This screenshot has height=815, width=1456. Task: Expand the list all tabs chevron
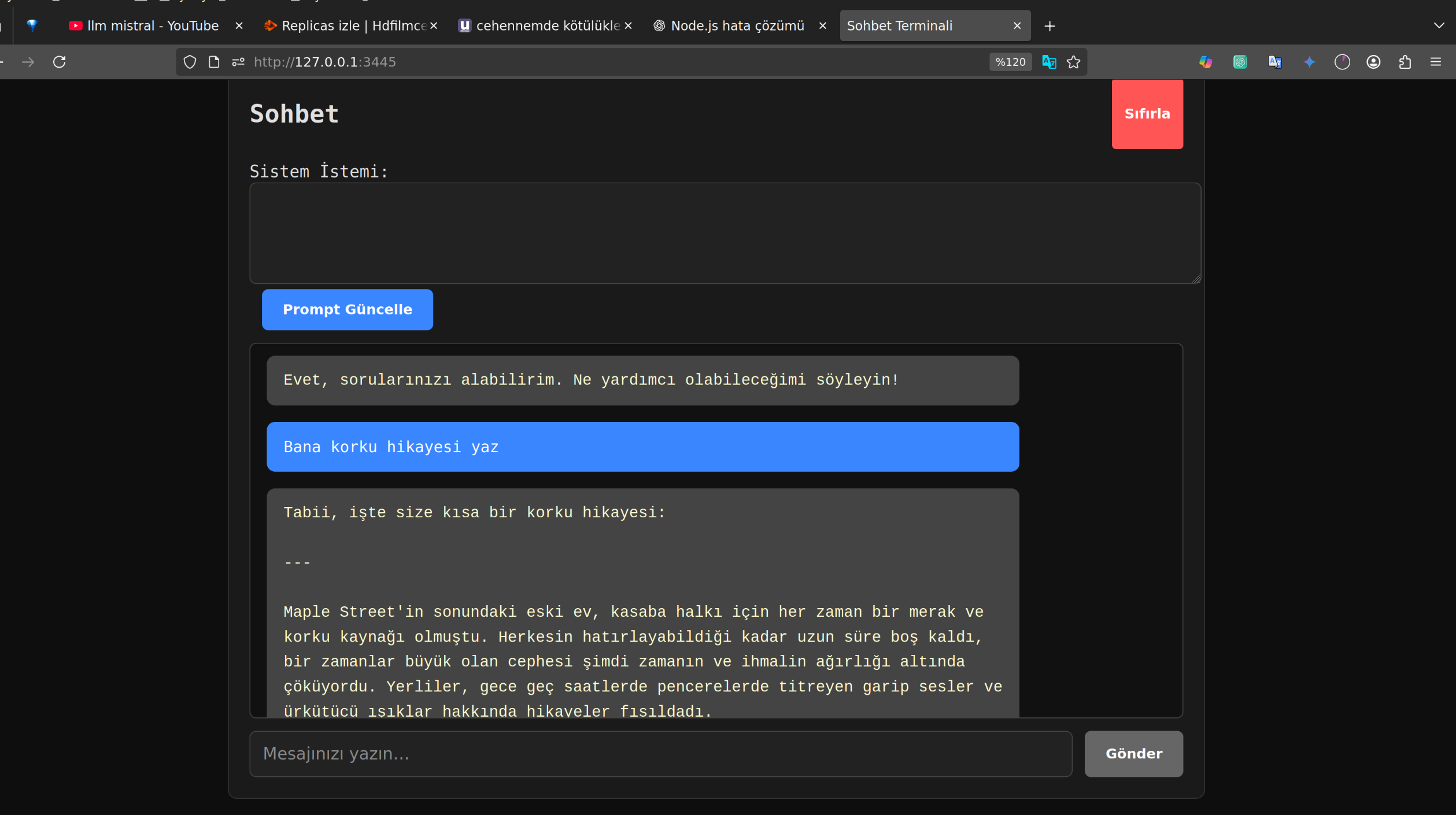1439,25
